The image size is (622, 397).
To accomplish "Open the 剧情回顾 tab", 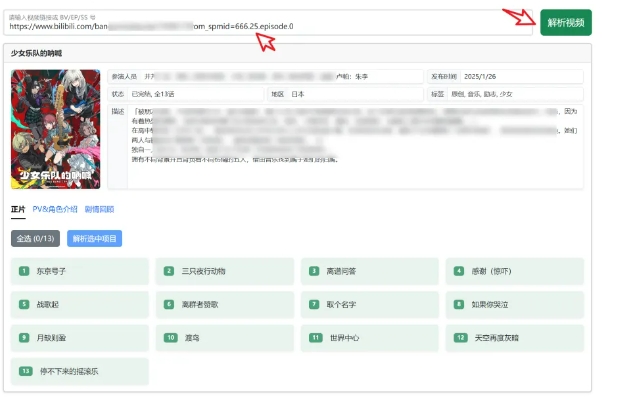I will (x=99, y=209).
